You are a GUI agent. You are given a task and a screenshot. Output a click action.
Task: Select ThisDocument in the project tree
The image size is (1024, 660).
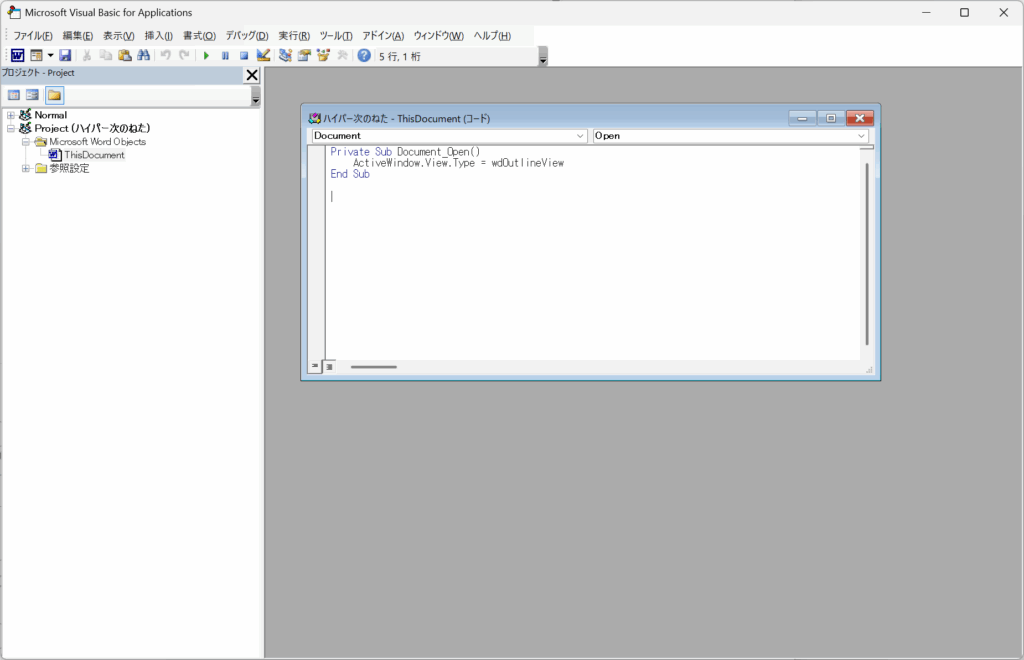tap(94, 155)
